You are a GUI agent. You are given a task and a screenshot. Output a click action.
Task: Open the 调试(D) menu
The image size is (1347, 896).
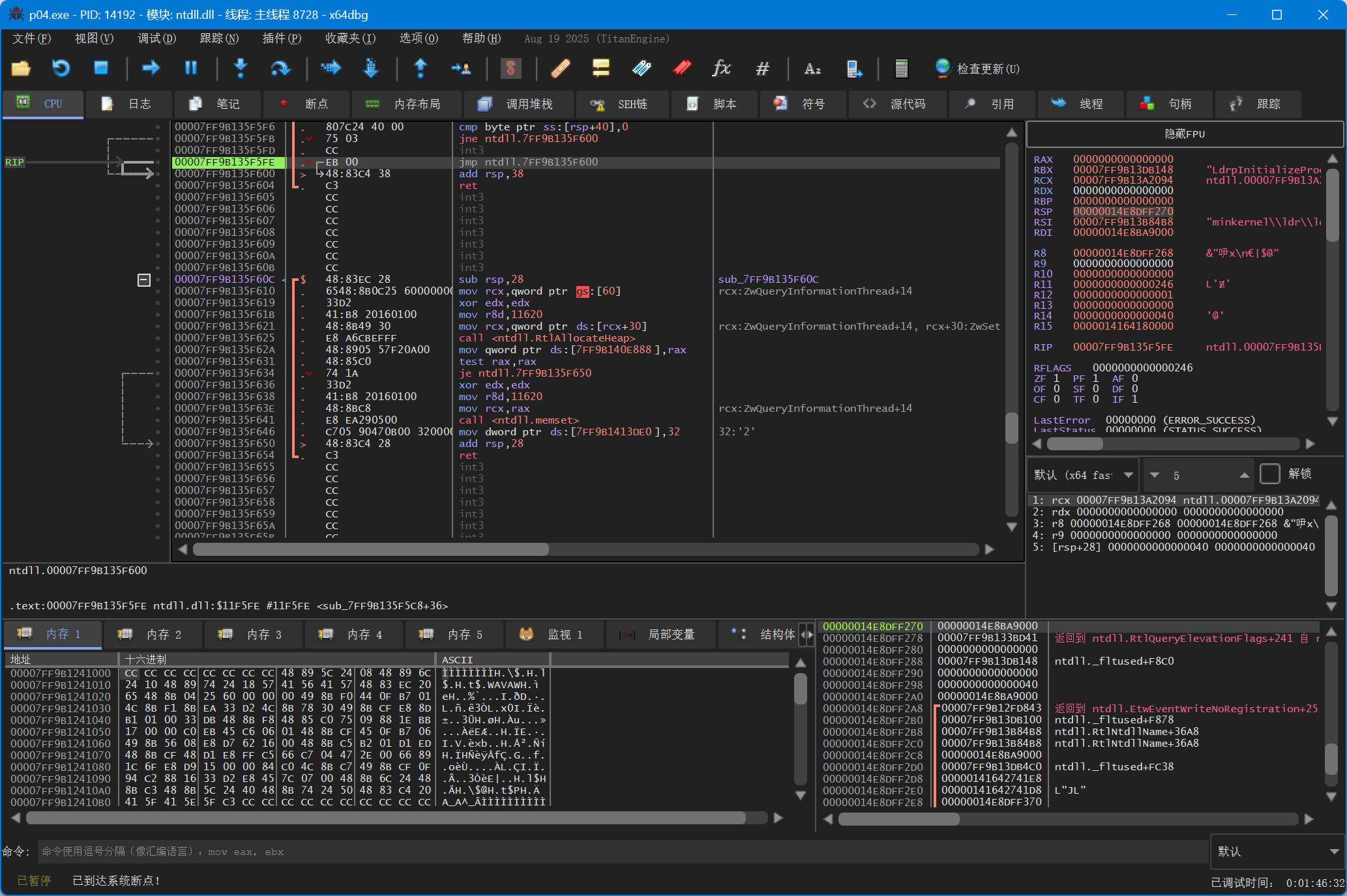tap(156, 38)
